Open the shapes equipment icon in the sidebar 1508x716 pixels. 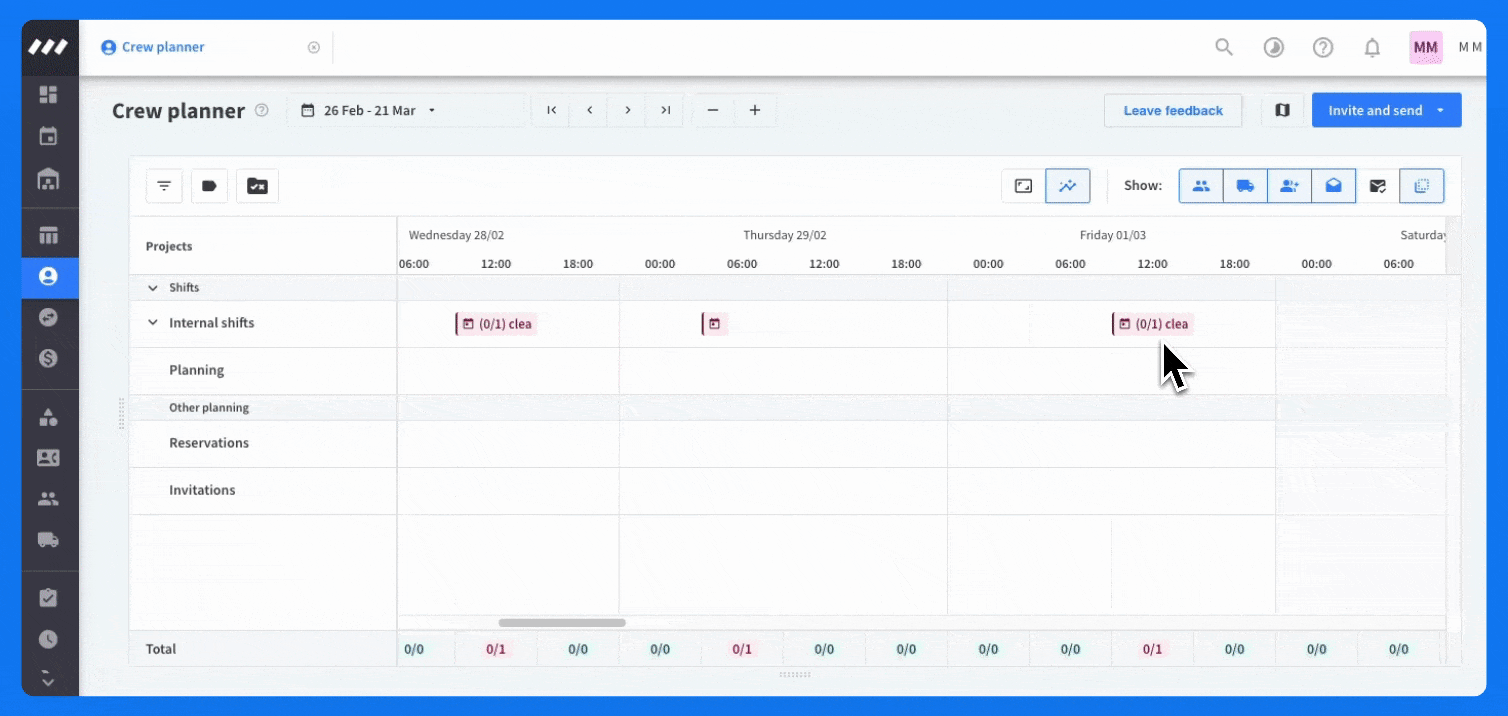click(x=48, y=417)
